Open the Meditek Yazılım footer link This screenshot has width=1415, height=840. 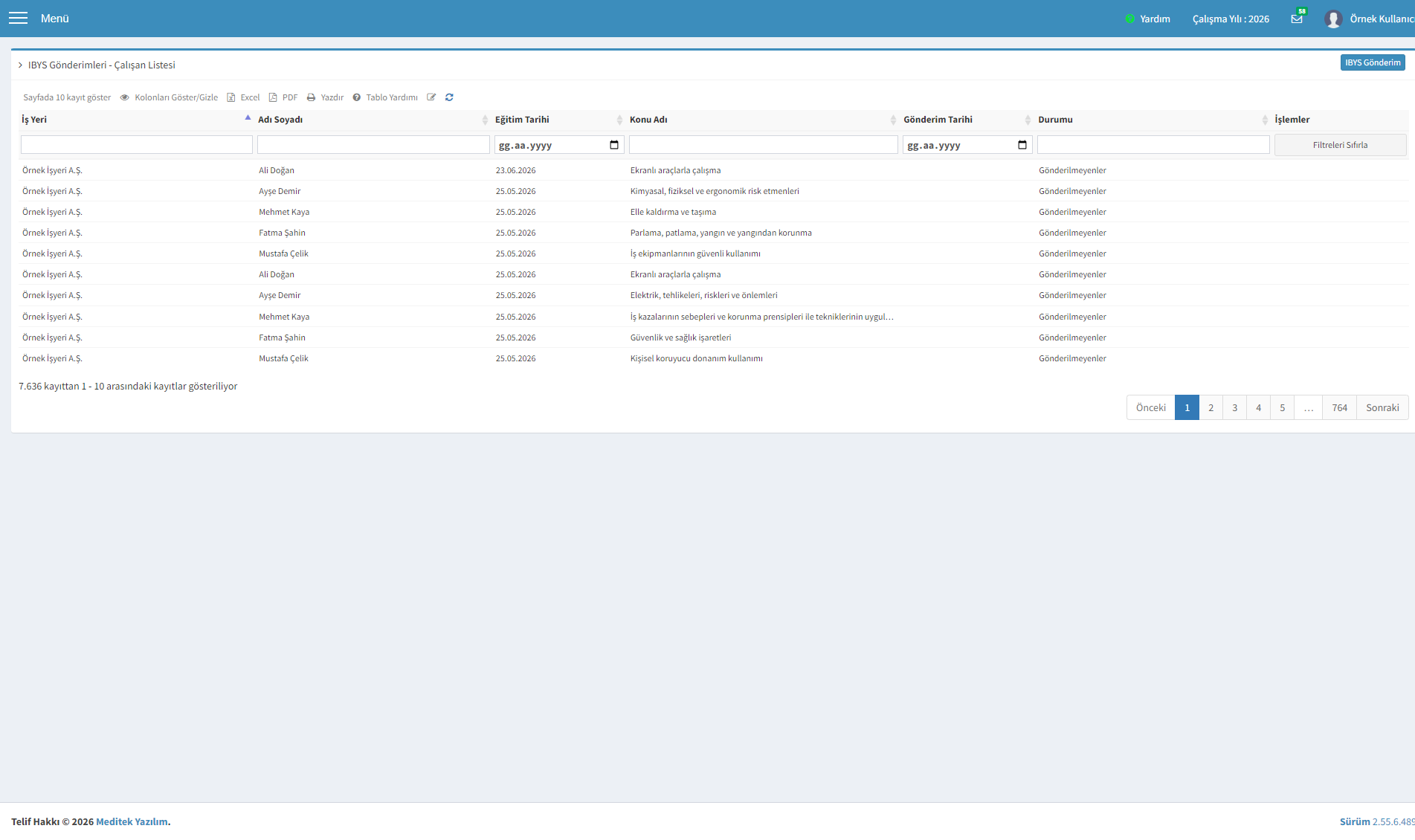tap(132, 821)
